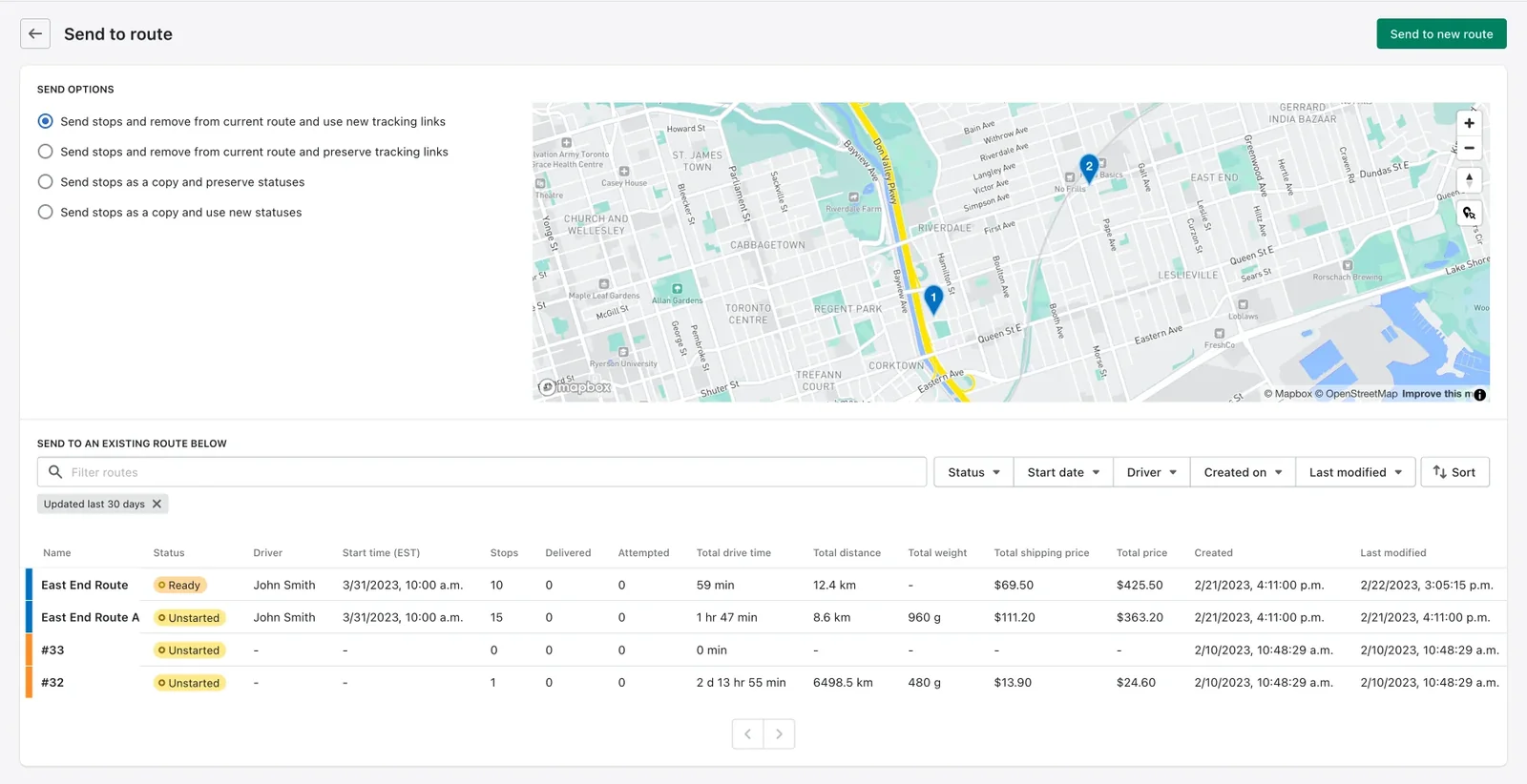1527x784 pixels.
Task: Open the Start date filter dropdown
Action: [x=1063, y=472]
